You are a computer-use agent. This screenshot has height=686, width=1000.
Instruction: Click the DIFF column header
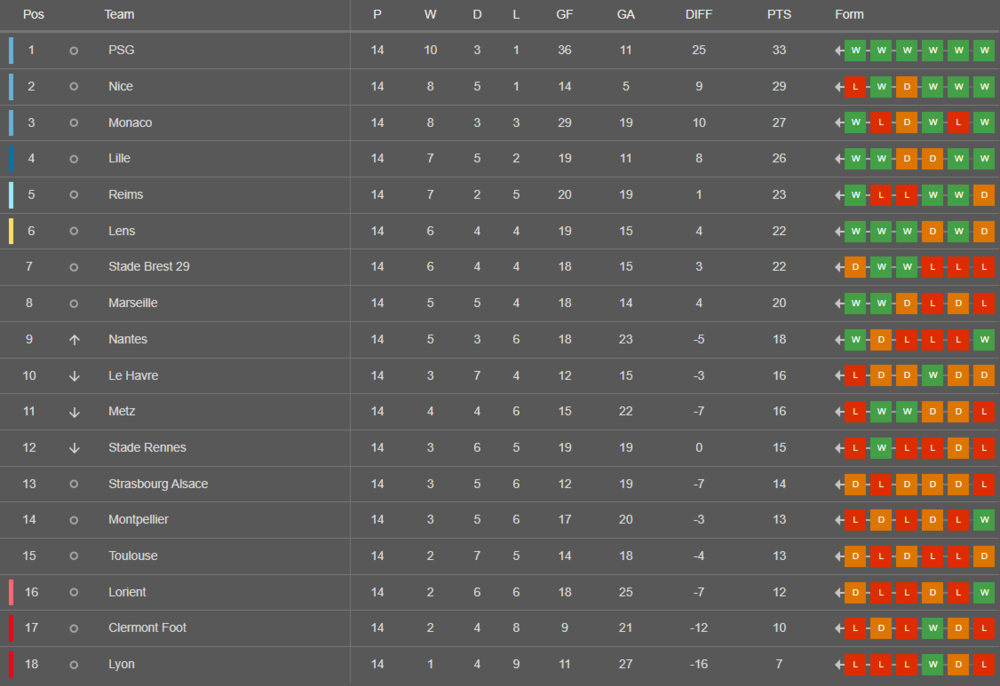coord(698,14)
